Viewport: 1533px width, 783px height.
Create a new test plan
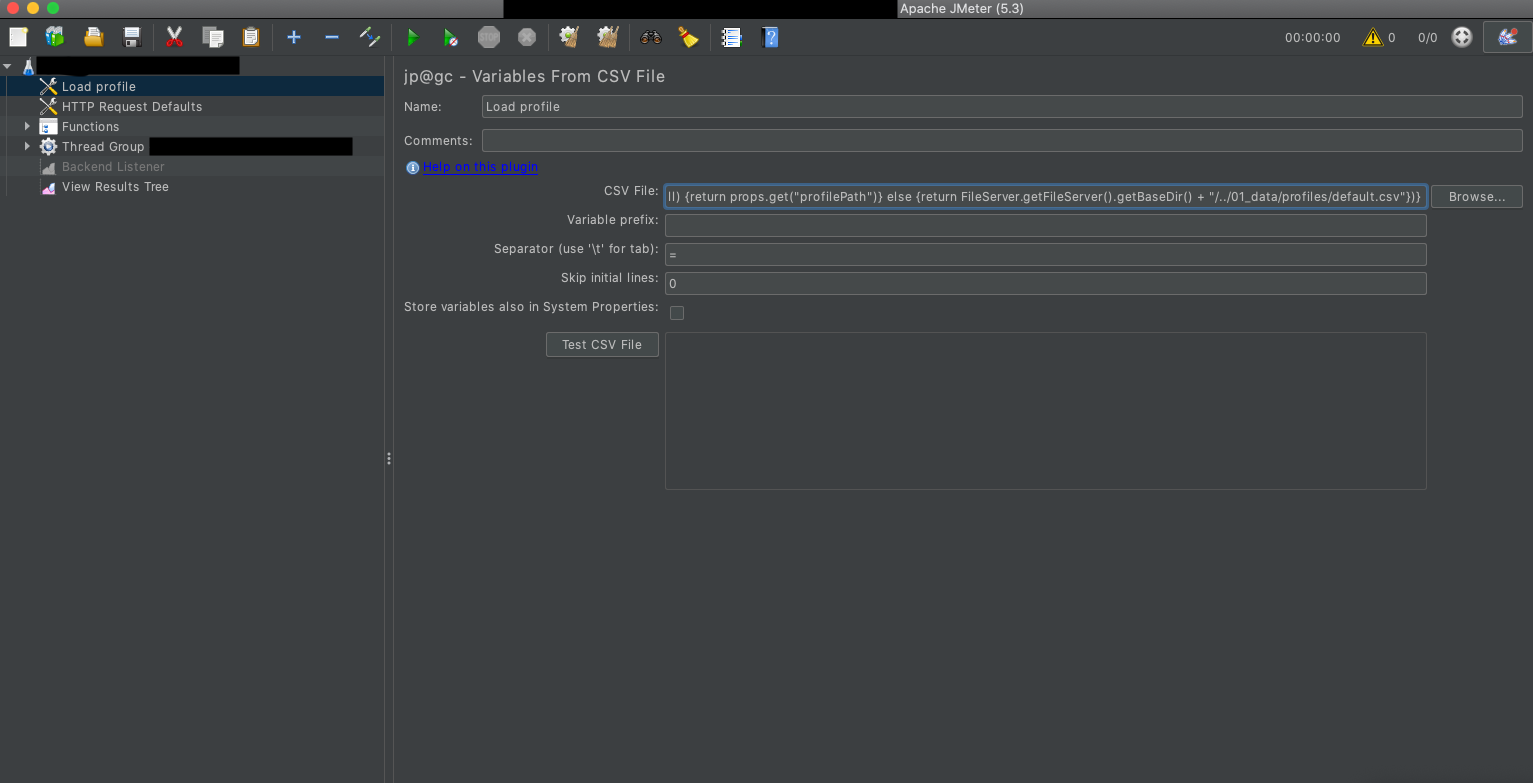click(18, 37)
